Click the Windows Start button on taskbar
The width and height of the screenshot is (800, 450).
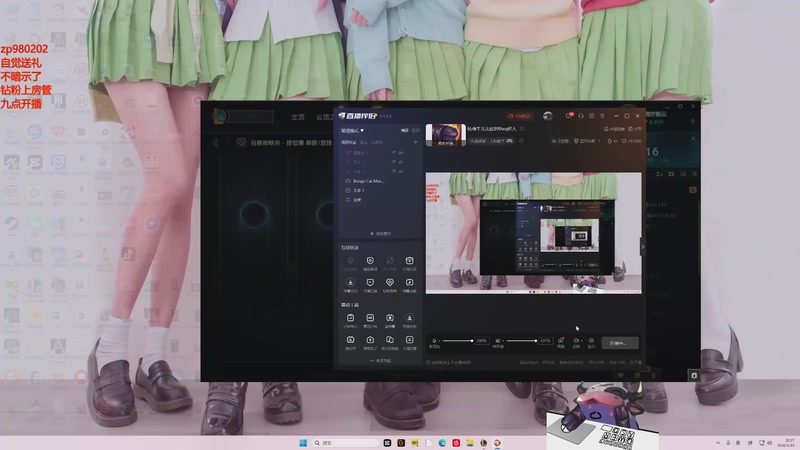coord(303,443)
